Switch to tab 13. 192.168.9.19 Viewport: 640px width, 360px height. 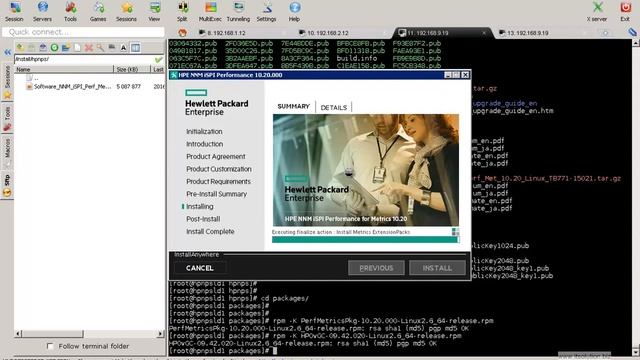tap(527, 33)
